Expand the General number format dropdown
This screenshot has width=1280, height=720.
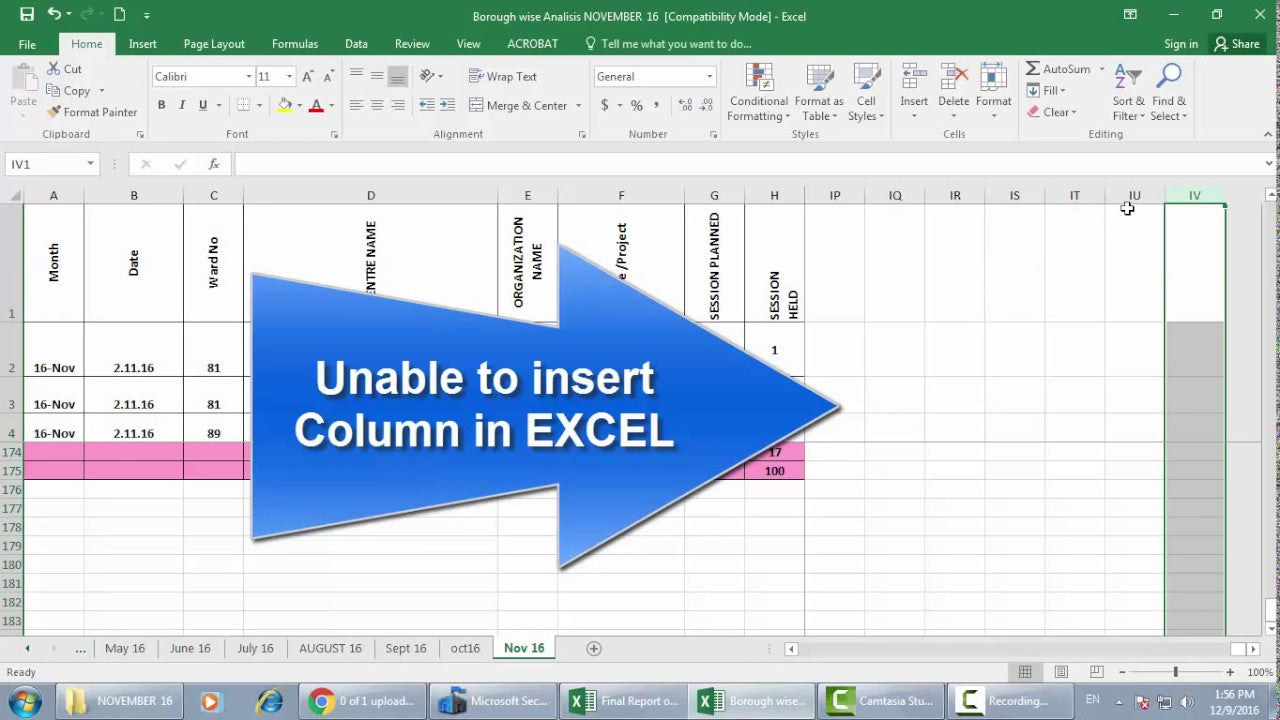pyautogui.click(x=709, y=77)
